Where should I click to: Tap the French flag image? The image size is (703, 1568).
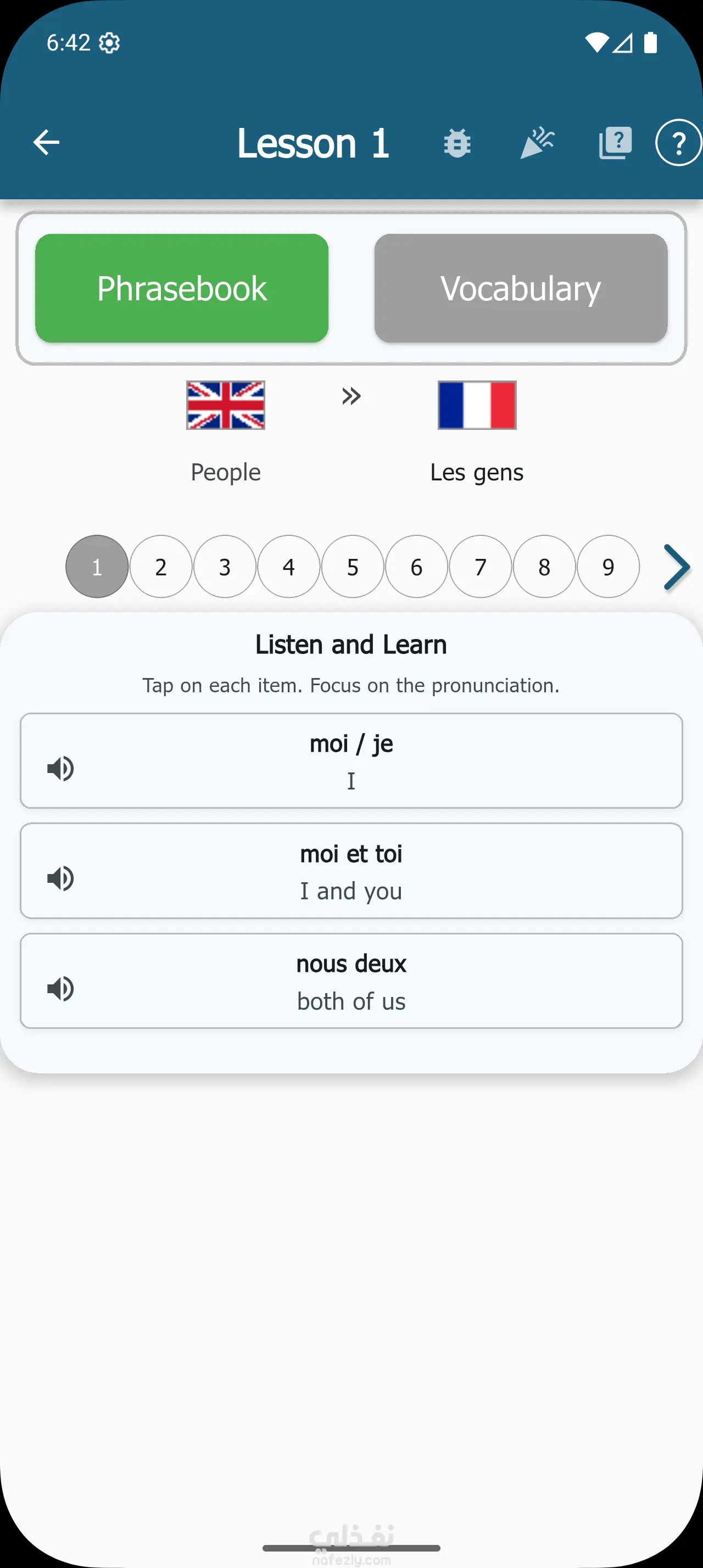[x=477, y=405]
